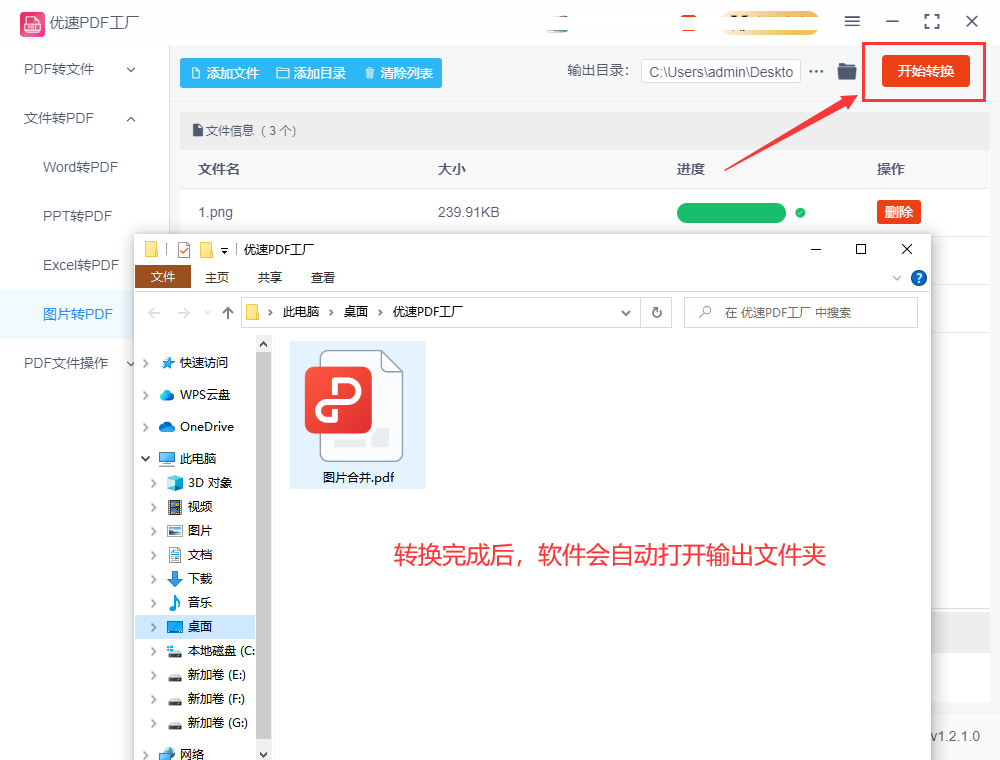Click Explorer back navigation arrow
This screenshot has height=760, width=1000.
click(x=154, y=312)
